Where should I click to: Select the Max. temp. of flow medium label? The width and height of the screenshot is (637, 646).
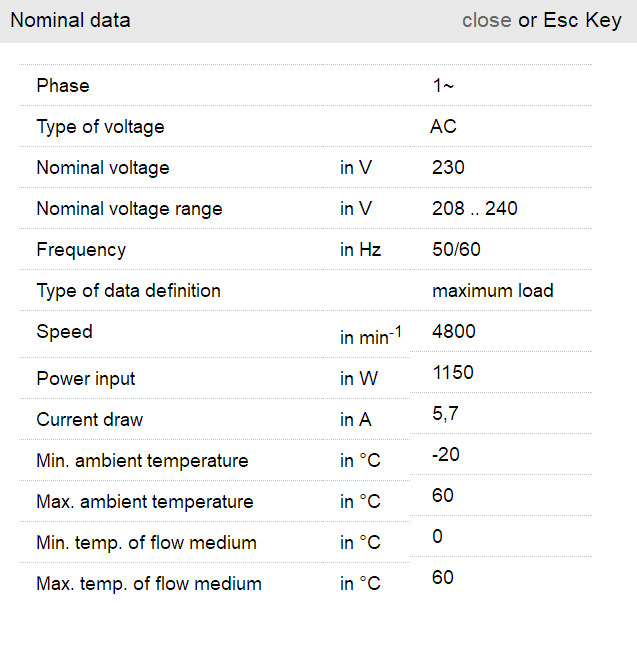coord(148,584)
